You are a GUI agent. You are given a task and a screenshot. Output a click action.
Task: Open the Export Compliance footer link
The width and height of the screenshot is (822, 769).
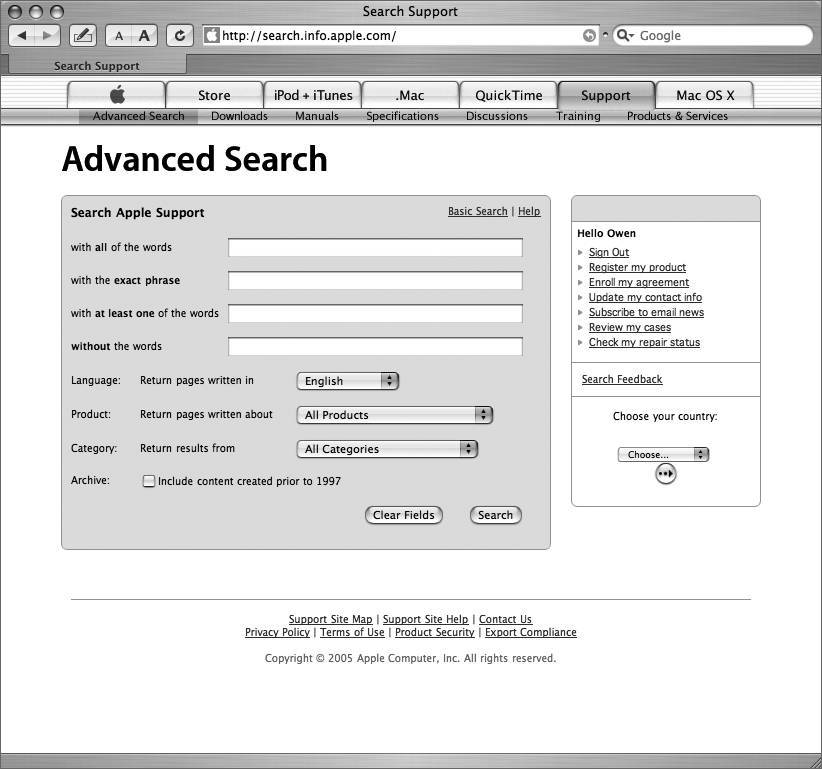coord(531,632)
